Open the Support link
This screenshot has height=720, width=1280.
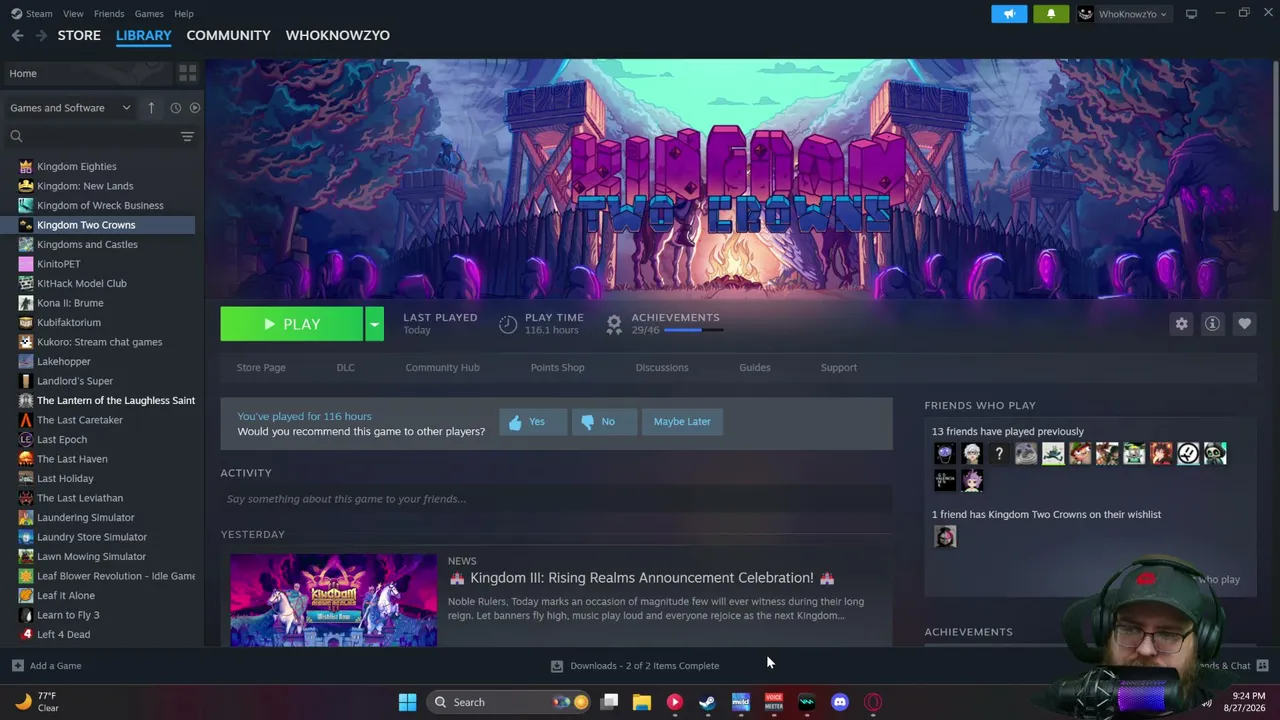point(839,367)
